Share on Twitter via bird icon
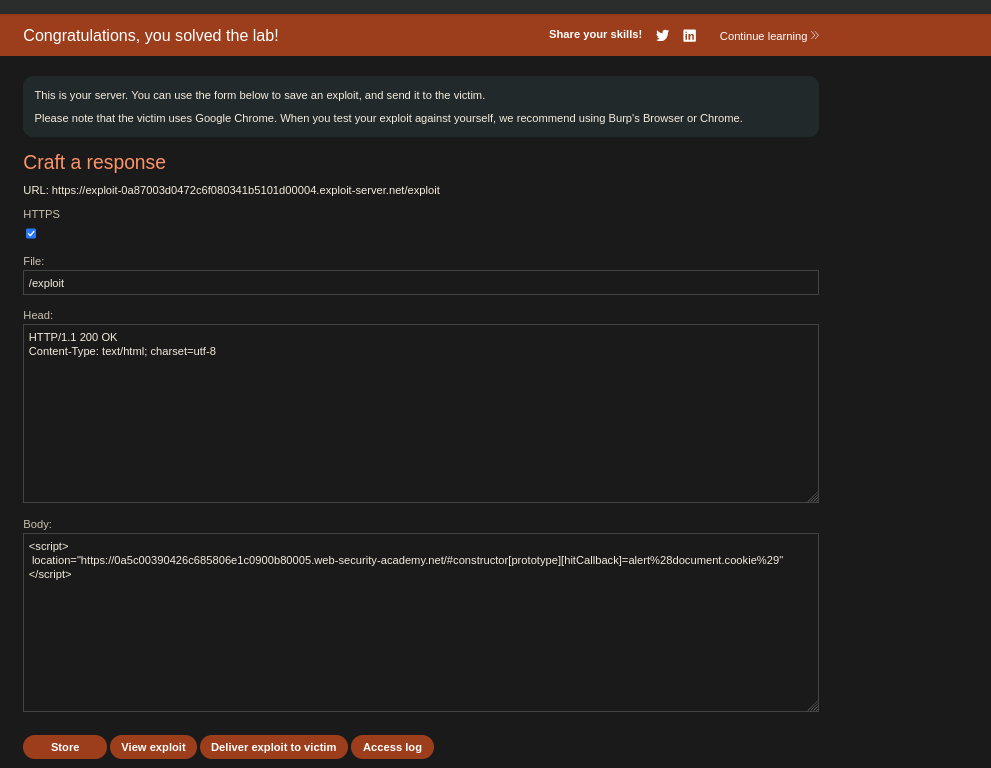991x768 pixels. pos(662,35)
